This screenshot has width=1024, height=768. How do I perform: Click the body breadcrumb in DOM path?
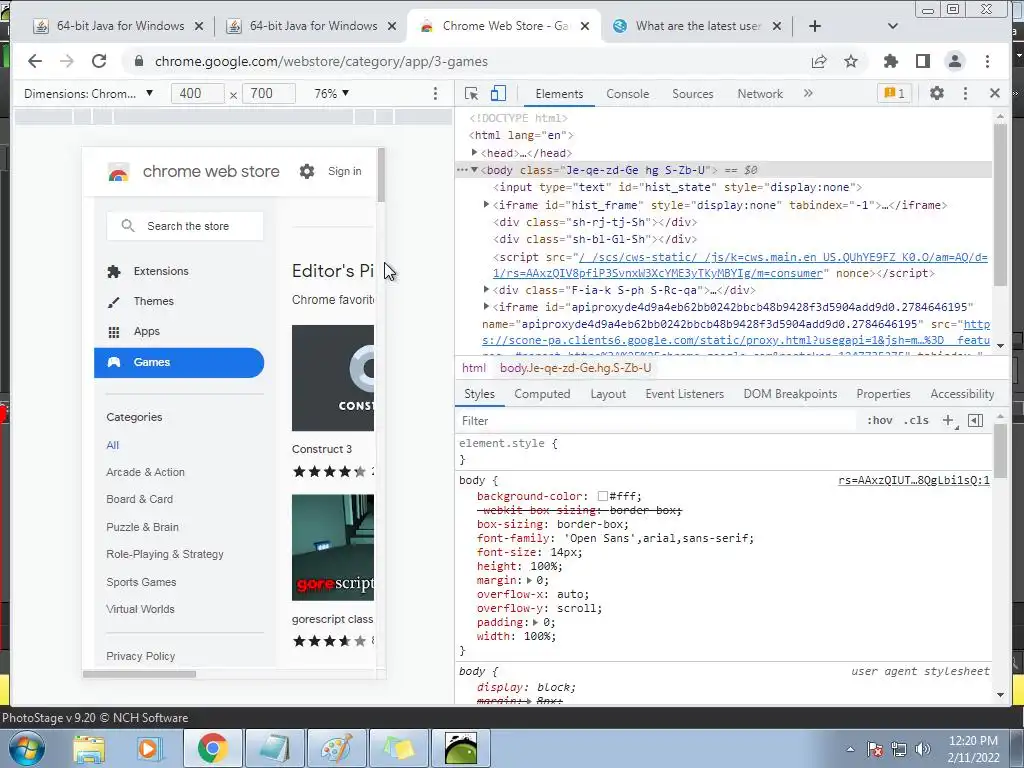click(x=575, y=368)
